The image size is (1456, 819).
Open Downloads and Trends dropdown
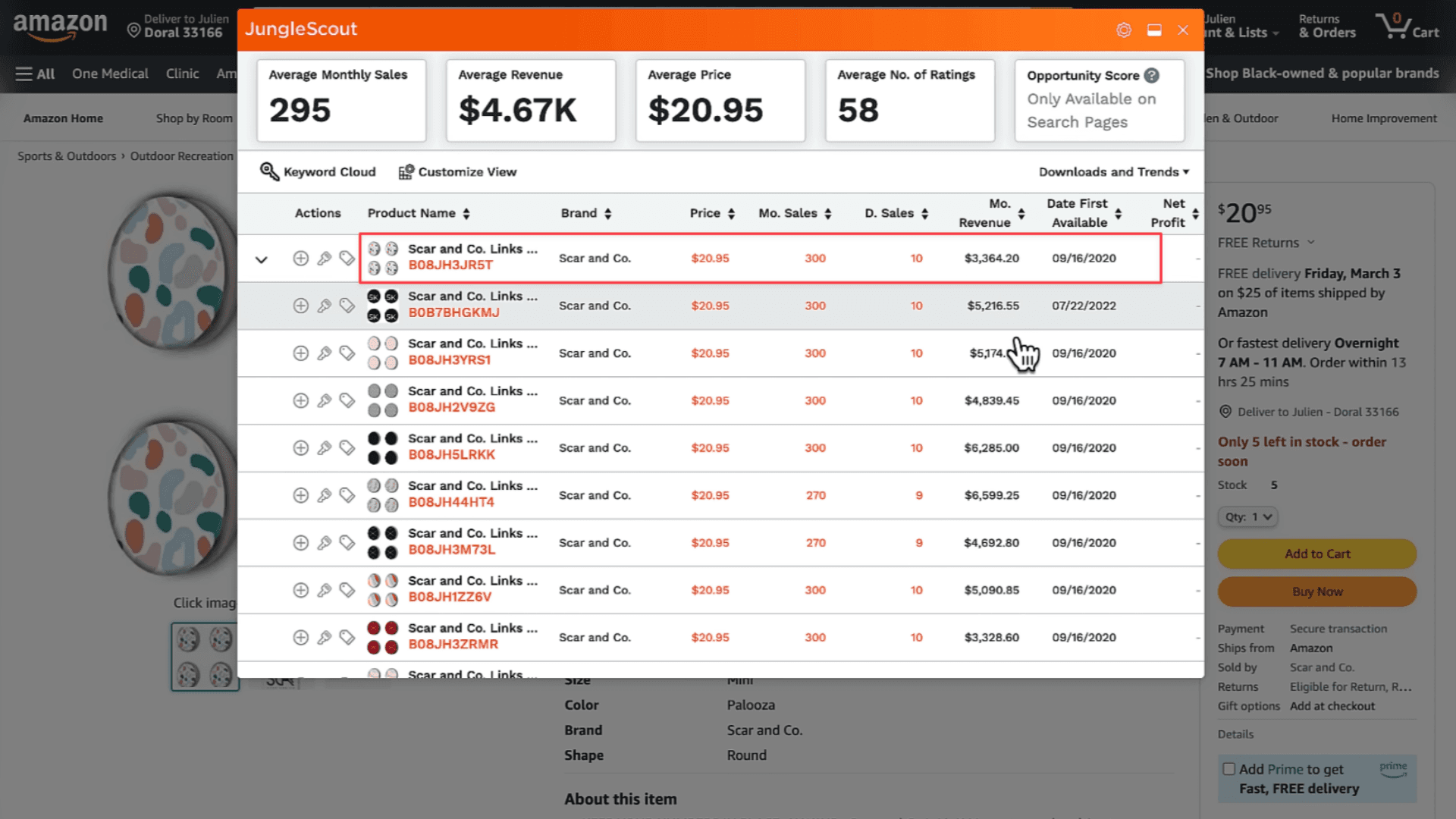pos(1114,171)
